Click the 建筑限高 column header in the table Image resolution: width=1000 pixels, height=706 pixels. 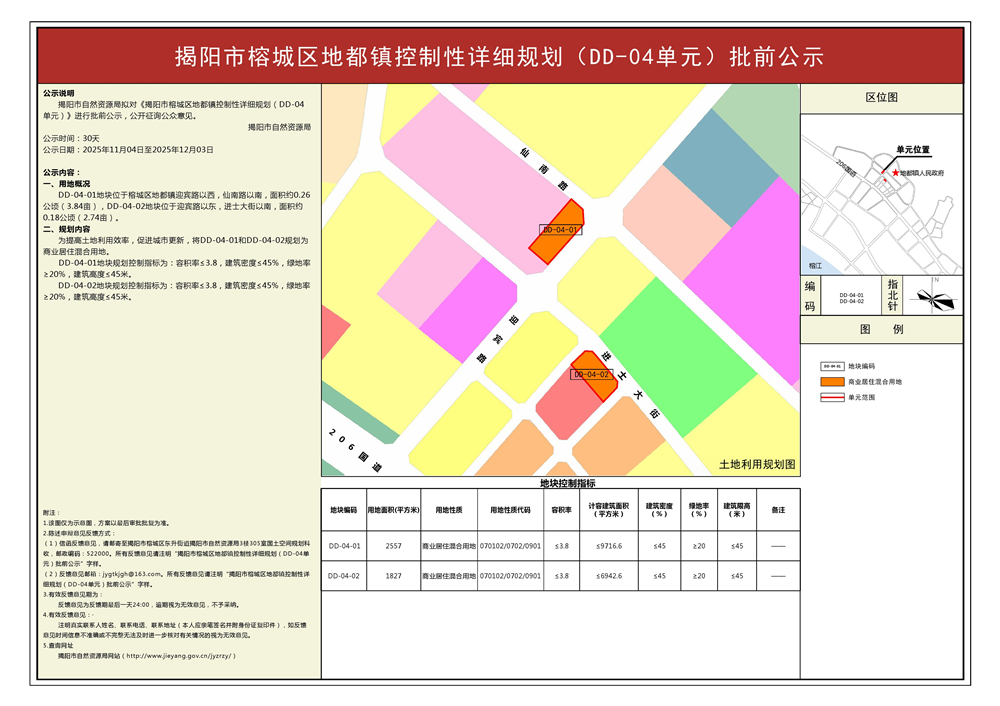(x=737, y=510)
